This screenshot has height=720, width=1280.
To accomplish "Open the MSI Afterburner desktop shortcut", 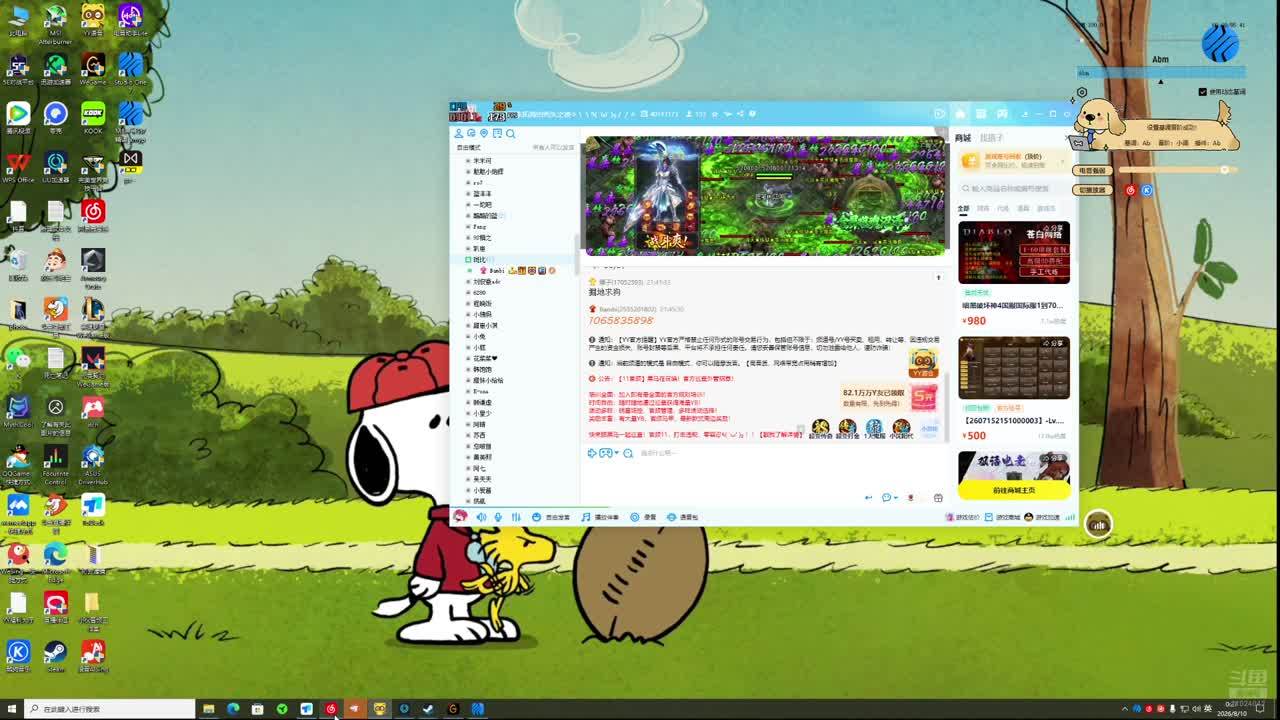I will (x=55, y=22).
